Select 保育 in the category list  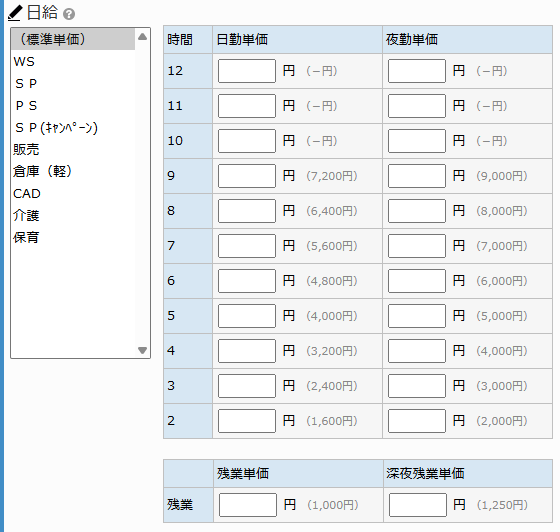pyautogui.click(x=73, y=237)
